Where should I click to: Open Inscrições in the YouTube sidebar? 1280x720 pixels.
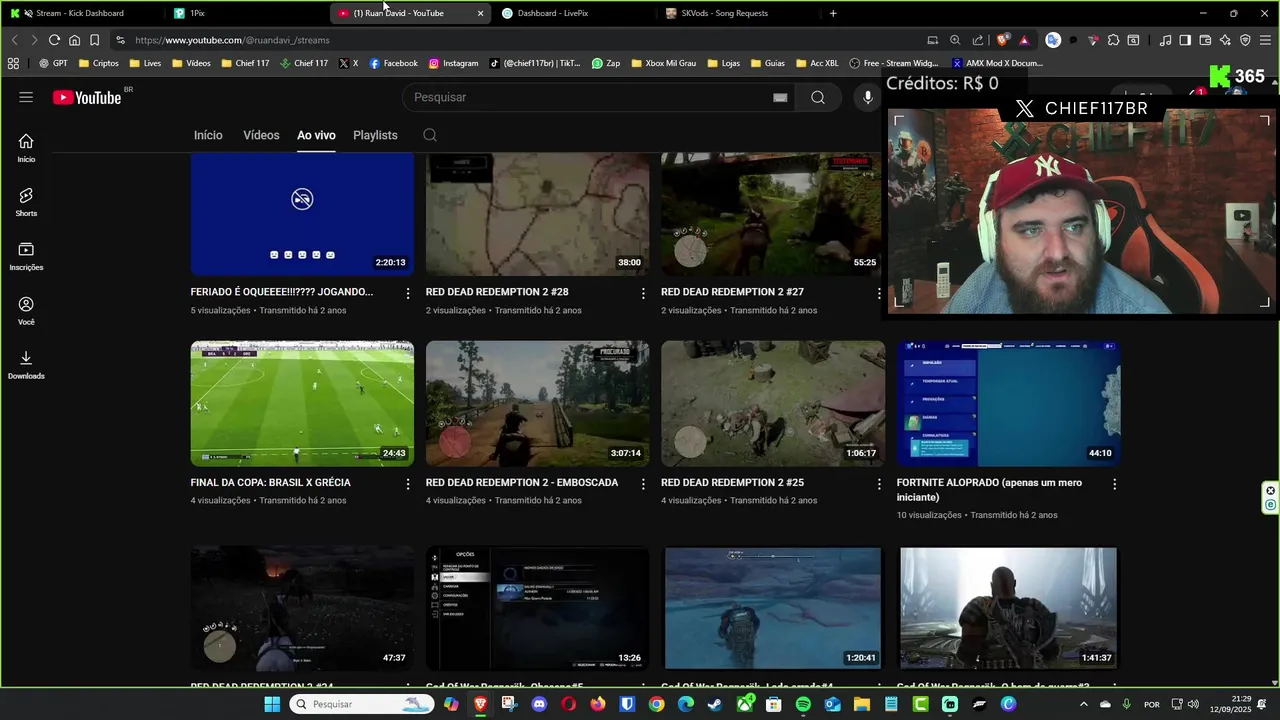(x=26, y=256)
